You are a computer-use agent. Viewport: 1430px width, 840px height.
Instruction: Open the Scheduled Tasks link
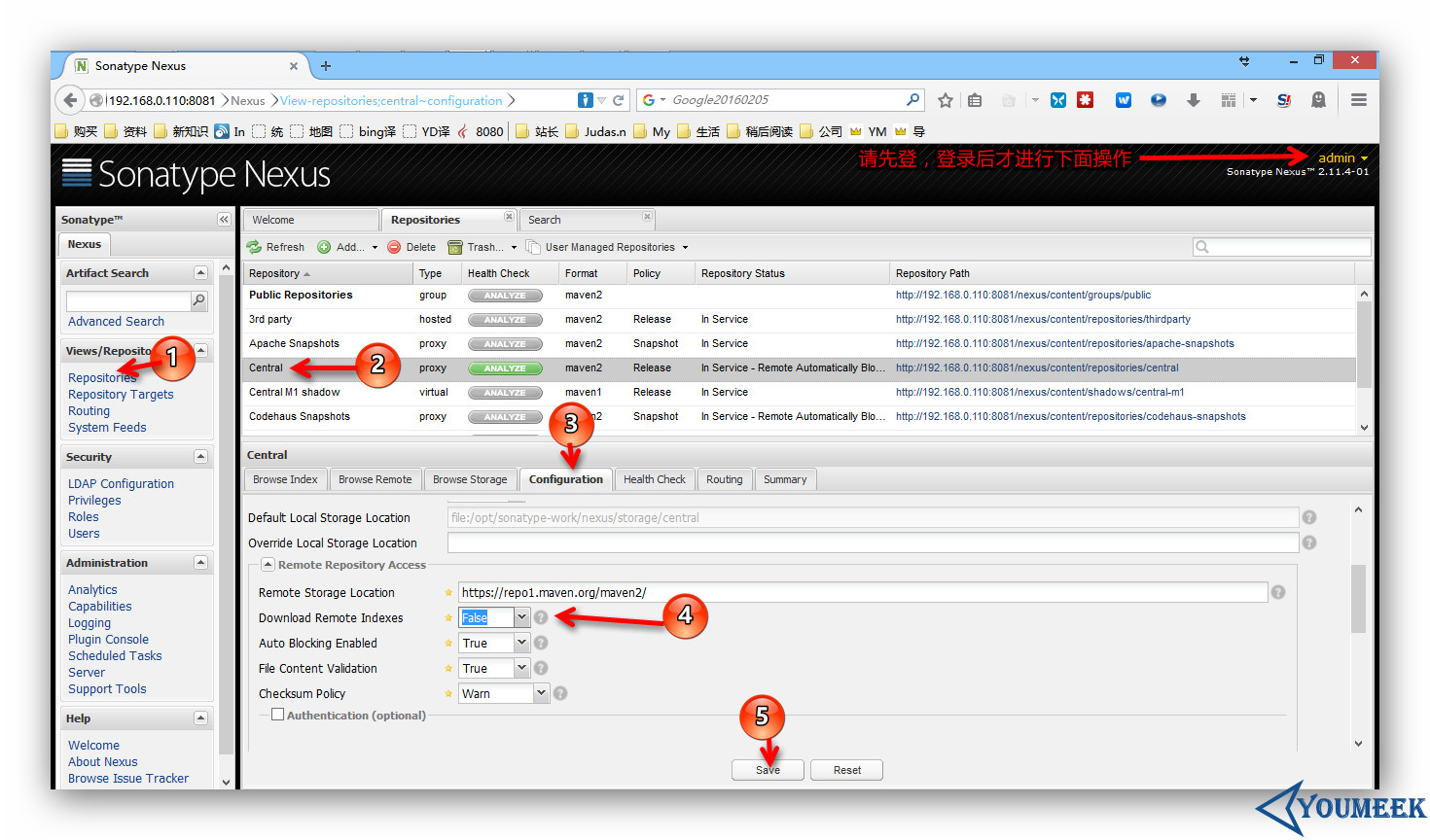click(x=115, y=655)
